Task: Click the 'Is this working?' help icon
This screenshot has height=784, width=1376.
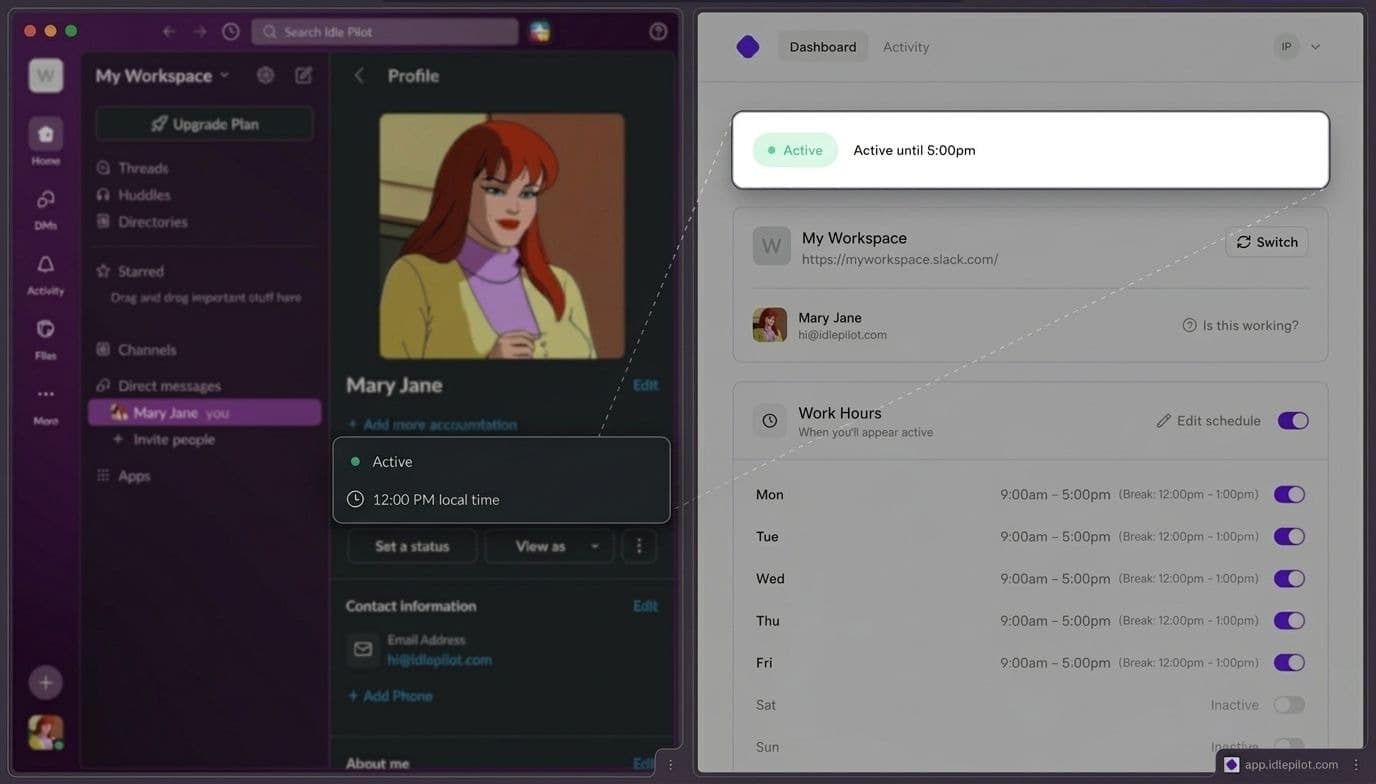Action: pyautogui.click(x=1189, y=325)
